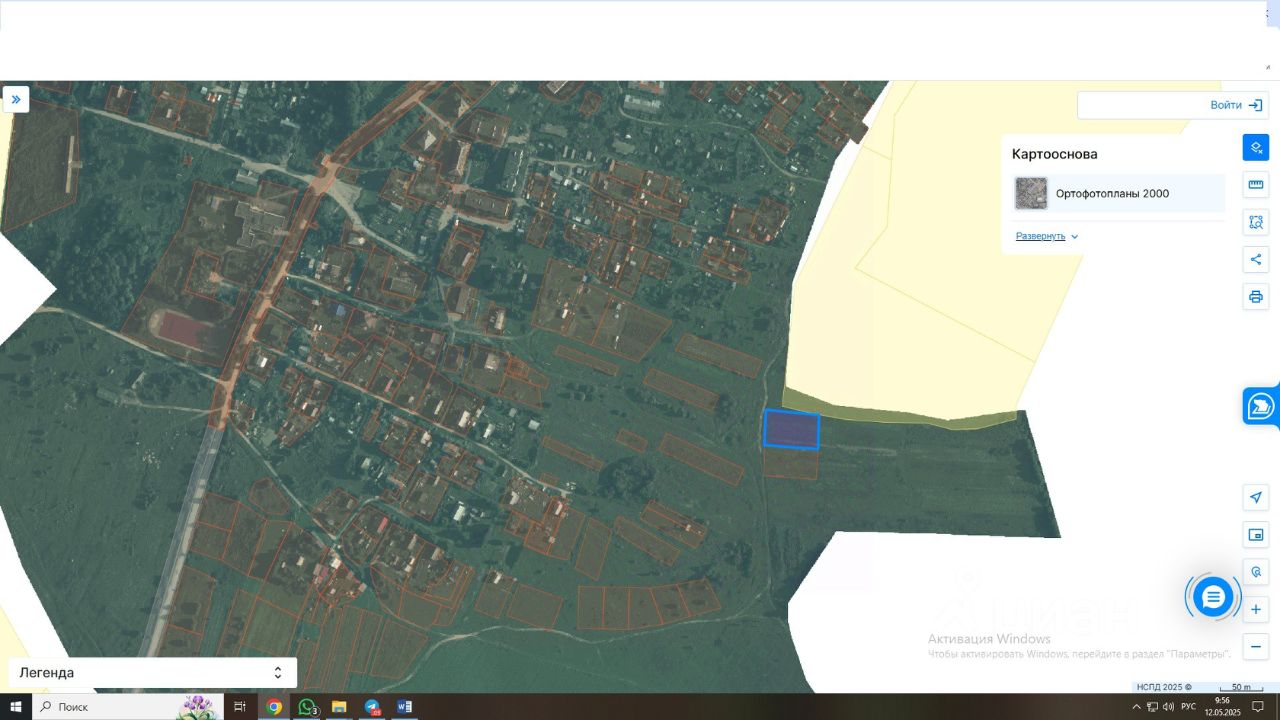The image size is (1280, 720).
Task: Open Google Chrome from the taskbar
Action: 274,707
